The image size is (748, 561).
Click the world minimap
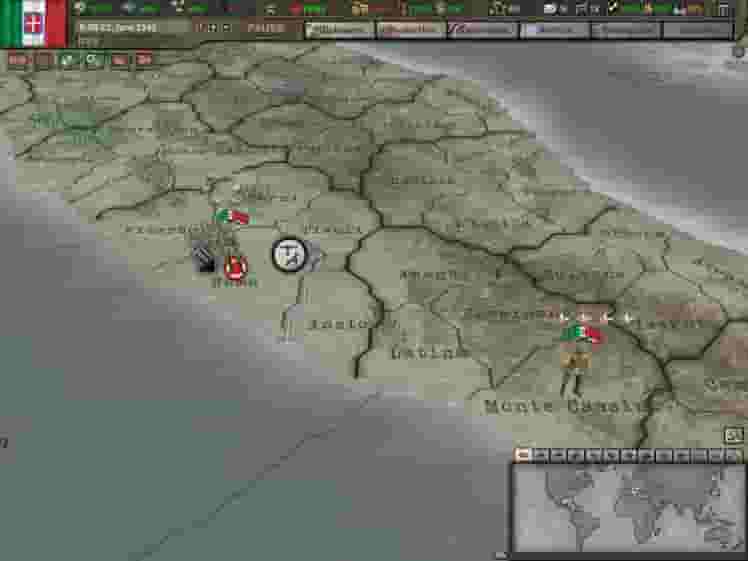click(x=627, y=508)
